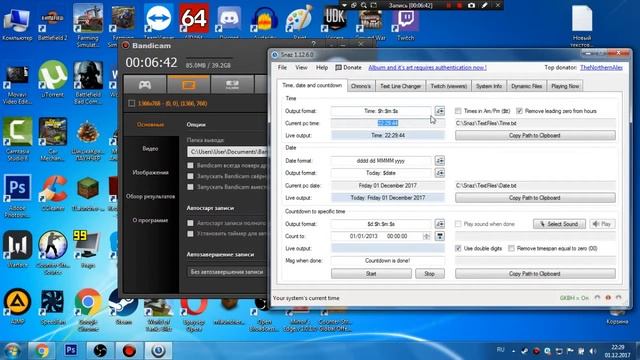640x360 pixels.
Task: Click the volume speaker tray icon
Action: [593, 351]
